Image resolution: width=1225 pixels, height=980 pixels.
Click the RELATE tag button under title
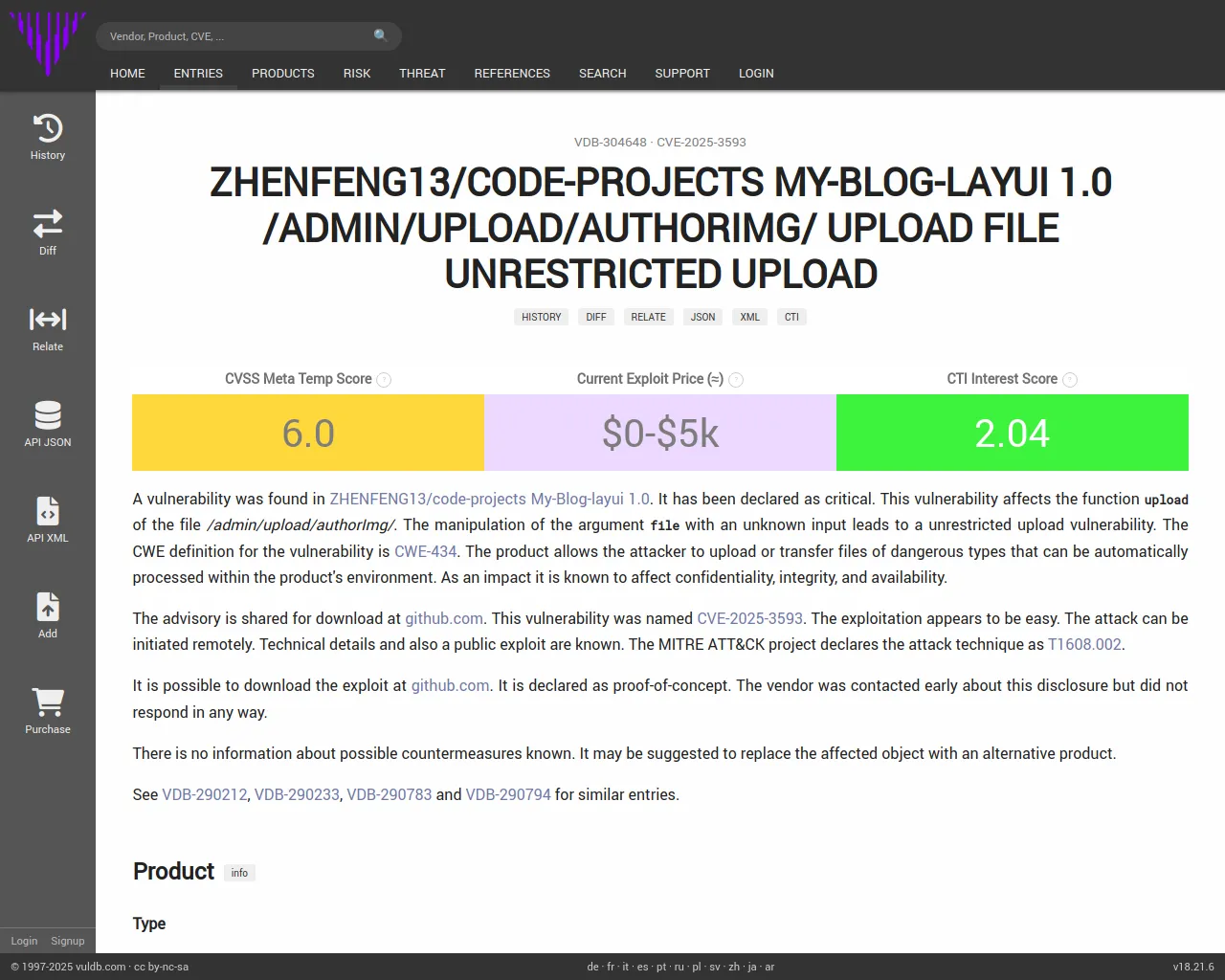pyautogui.click(x=648, y=317)
